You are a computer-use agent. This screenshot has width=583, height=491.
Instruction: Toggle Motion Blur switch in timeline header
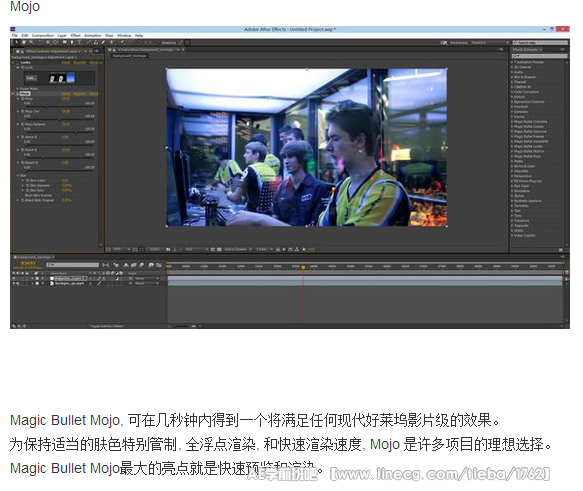[x=141, y=265]
